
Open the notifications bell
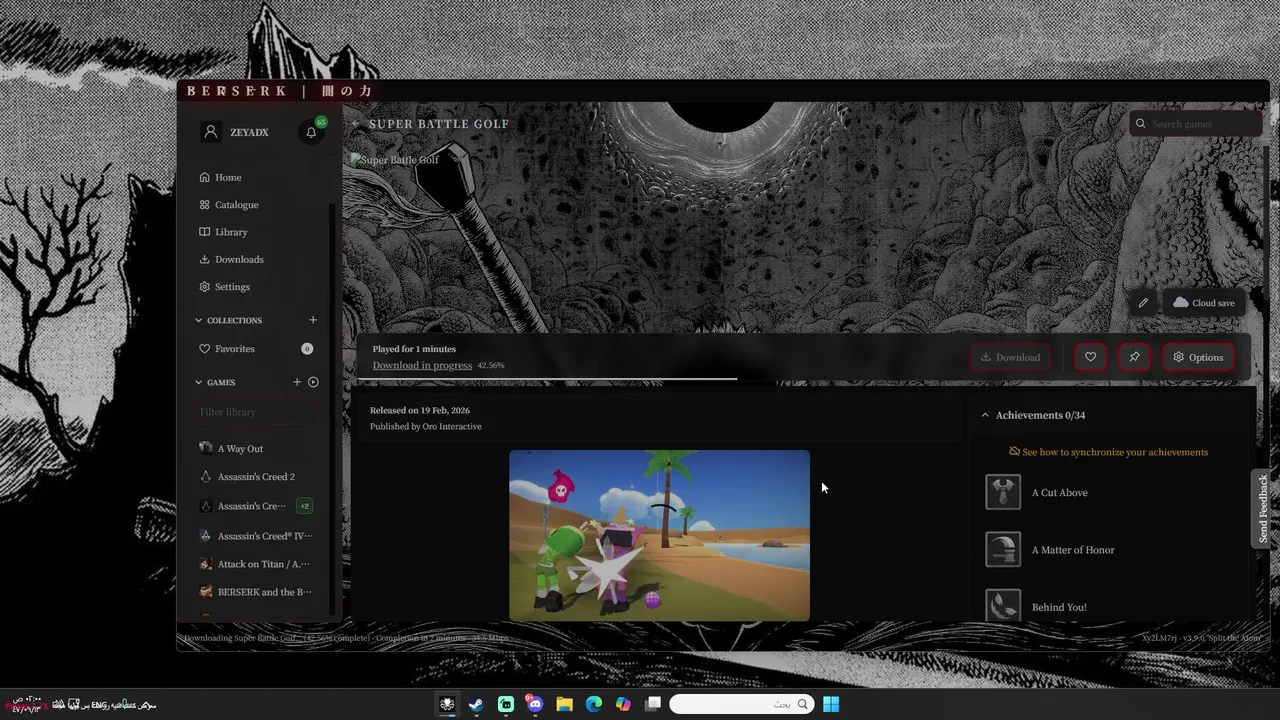311,132
